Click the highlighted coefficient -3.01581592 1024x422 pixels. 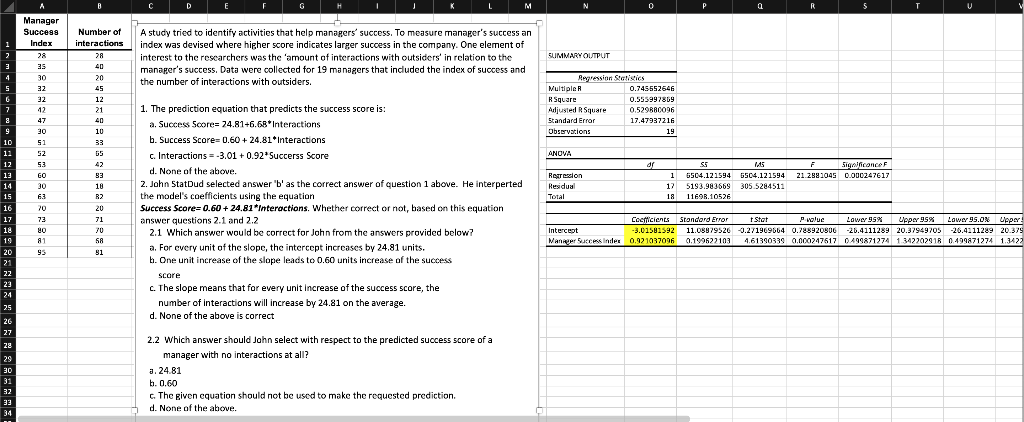click(x=650, y=231)
